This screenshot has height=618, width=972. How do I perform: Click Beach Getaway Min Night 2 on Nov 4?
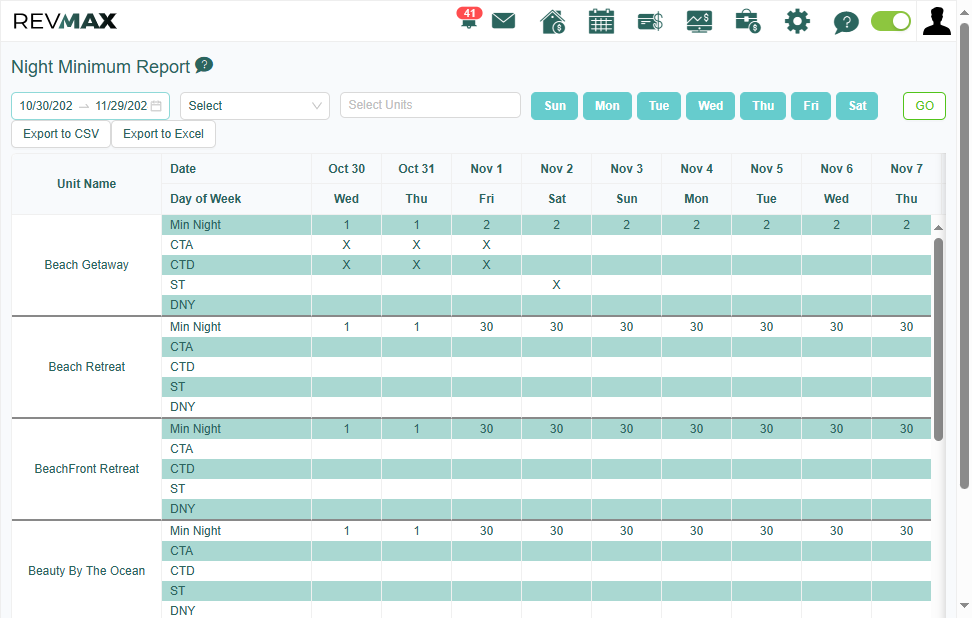coord(697,225)
